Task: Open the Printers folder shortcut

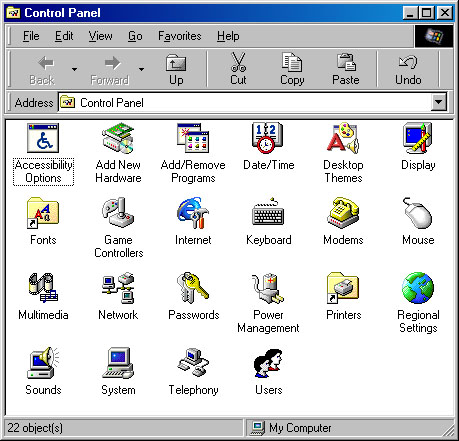Action: tap(343, 288)
